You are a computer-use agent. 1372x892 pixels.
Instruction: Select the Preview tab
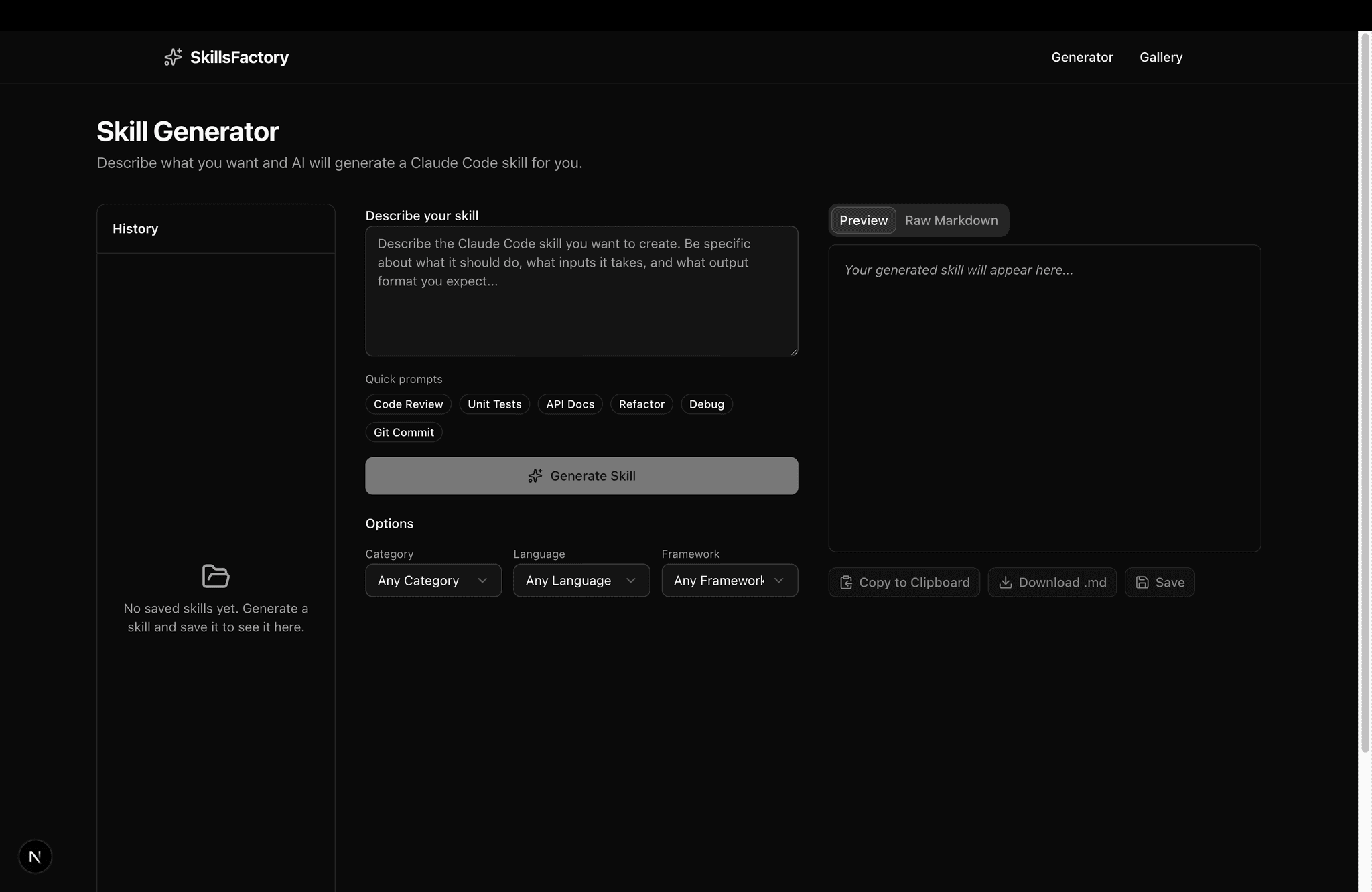(863, 220)
